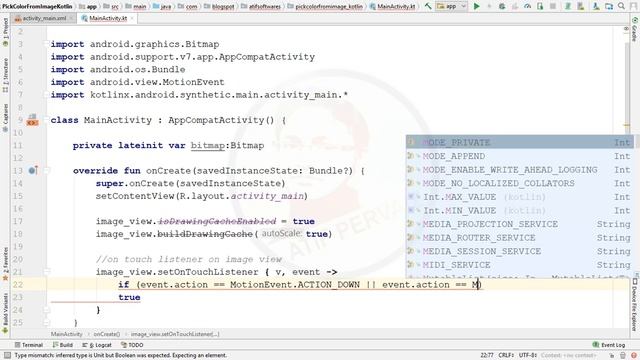Collapse the onCreate function fold marker
Viewport: 640px width, 360px height.
[46, 171]
